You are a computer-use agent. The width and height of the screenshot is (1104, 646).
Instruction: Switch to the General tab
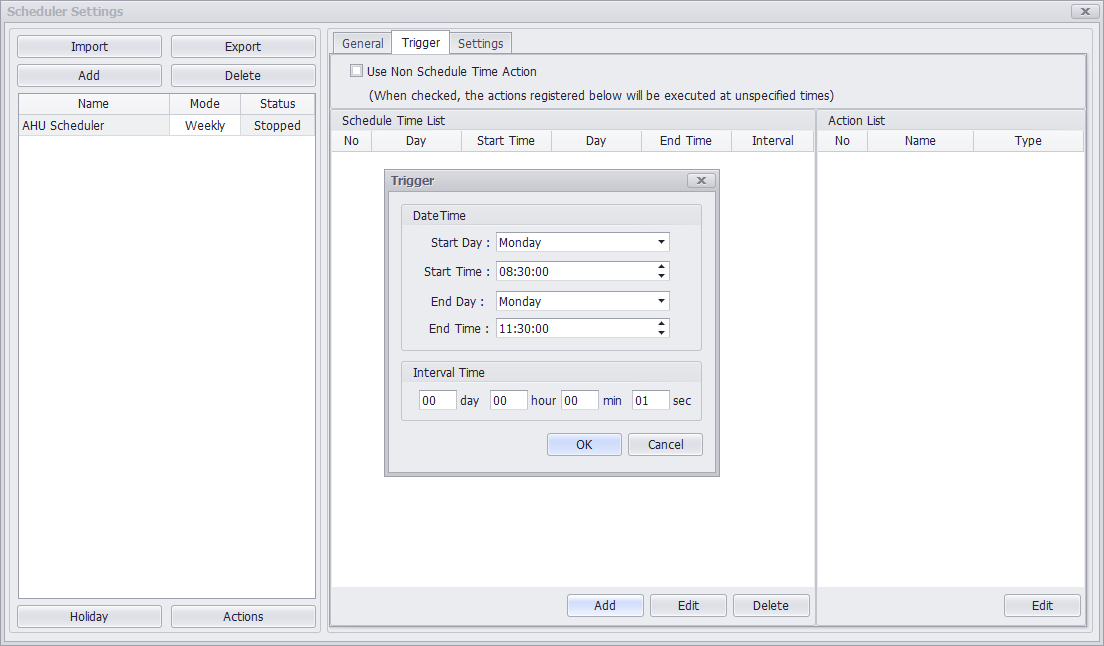point(362,44)
